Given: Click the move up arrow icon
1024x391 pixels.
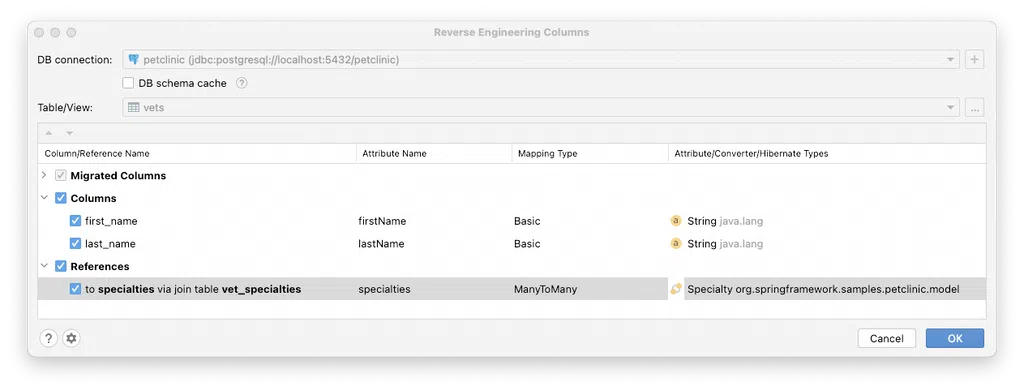Looking at the screenshot, I should click(x=49, y=133).
